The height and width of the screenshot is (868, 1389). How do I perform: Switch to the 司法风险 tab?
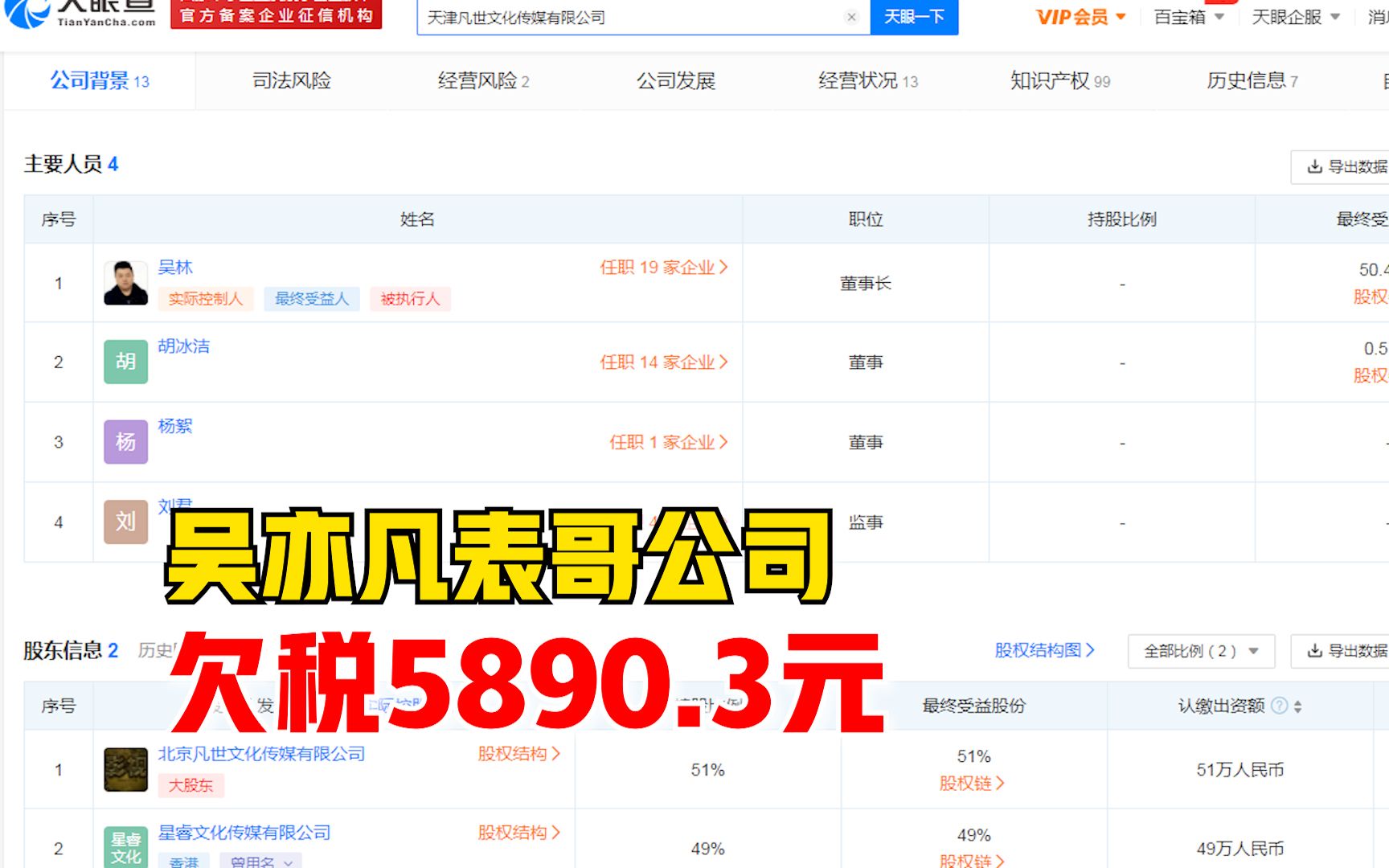point(292,80)
